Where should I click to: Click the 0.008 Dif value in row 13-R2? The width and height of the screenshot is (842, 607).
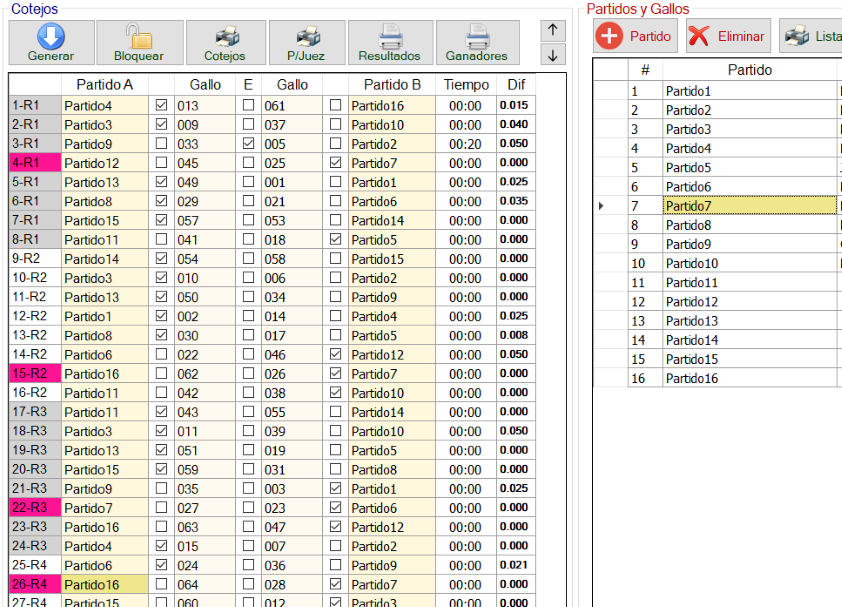pyautogui.click(x=516, y=335)
